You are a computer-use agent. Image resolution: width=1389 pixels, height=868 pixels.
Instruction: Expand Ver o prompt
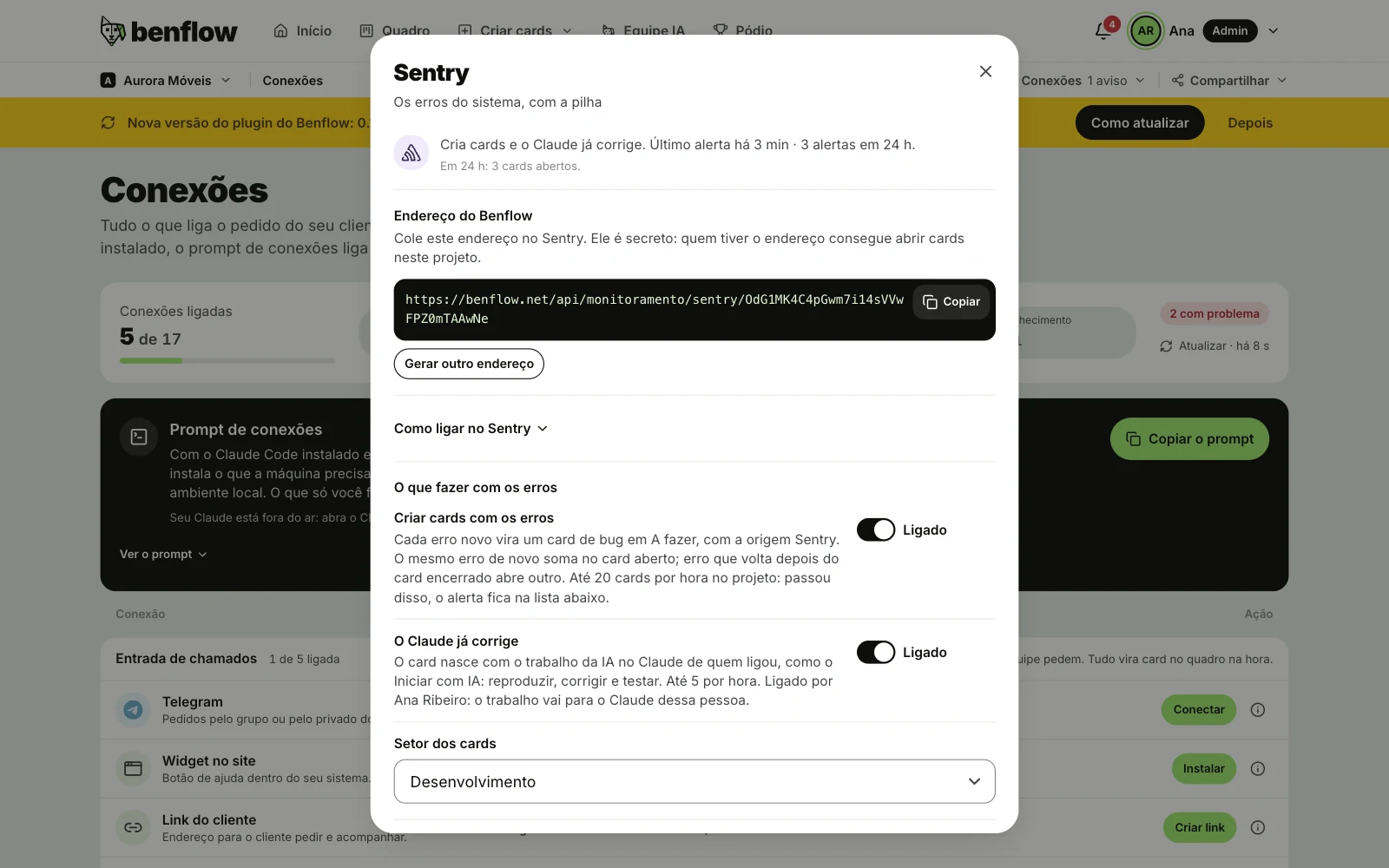click(163, 554)
